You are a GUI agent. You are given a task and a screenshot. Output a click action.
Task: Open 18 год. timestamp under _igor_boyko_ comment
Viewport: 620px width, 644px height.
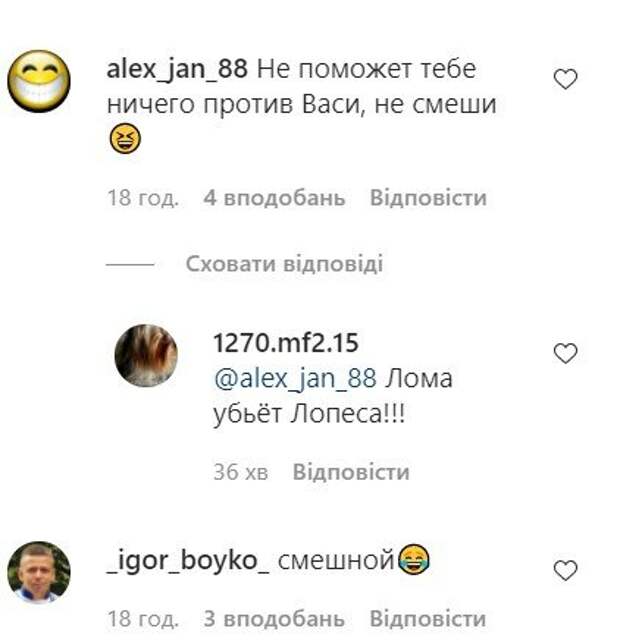tap(143, 619)
